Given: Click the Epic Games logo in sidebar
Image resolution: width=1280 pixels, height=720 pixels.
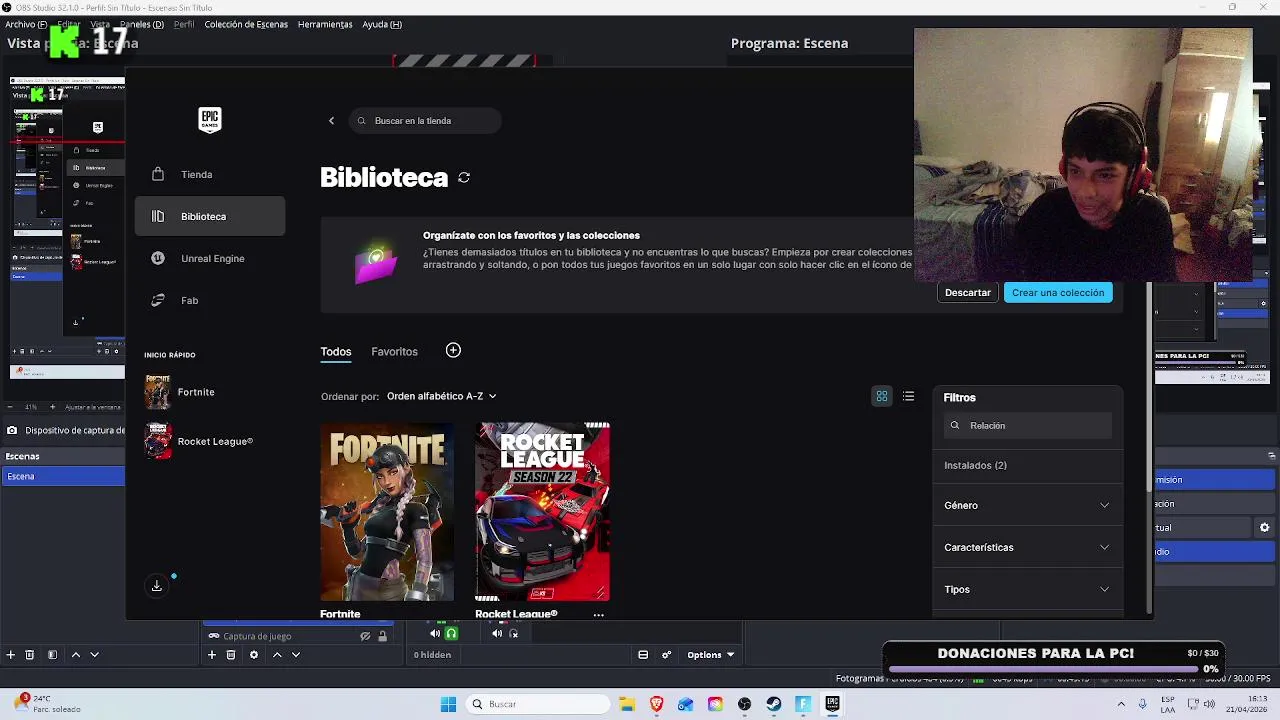Looking at the screenshot, I should coord(209,120).
